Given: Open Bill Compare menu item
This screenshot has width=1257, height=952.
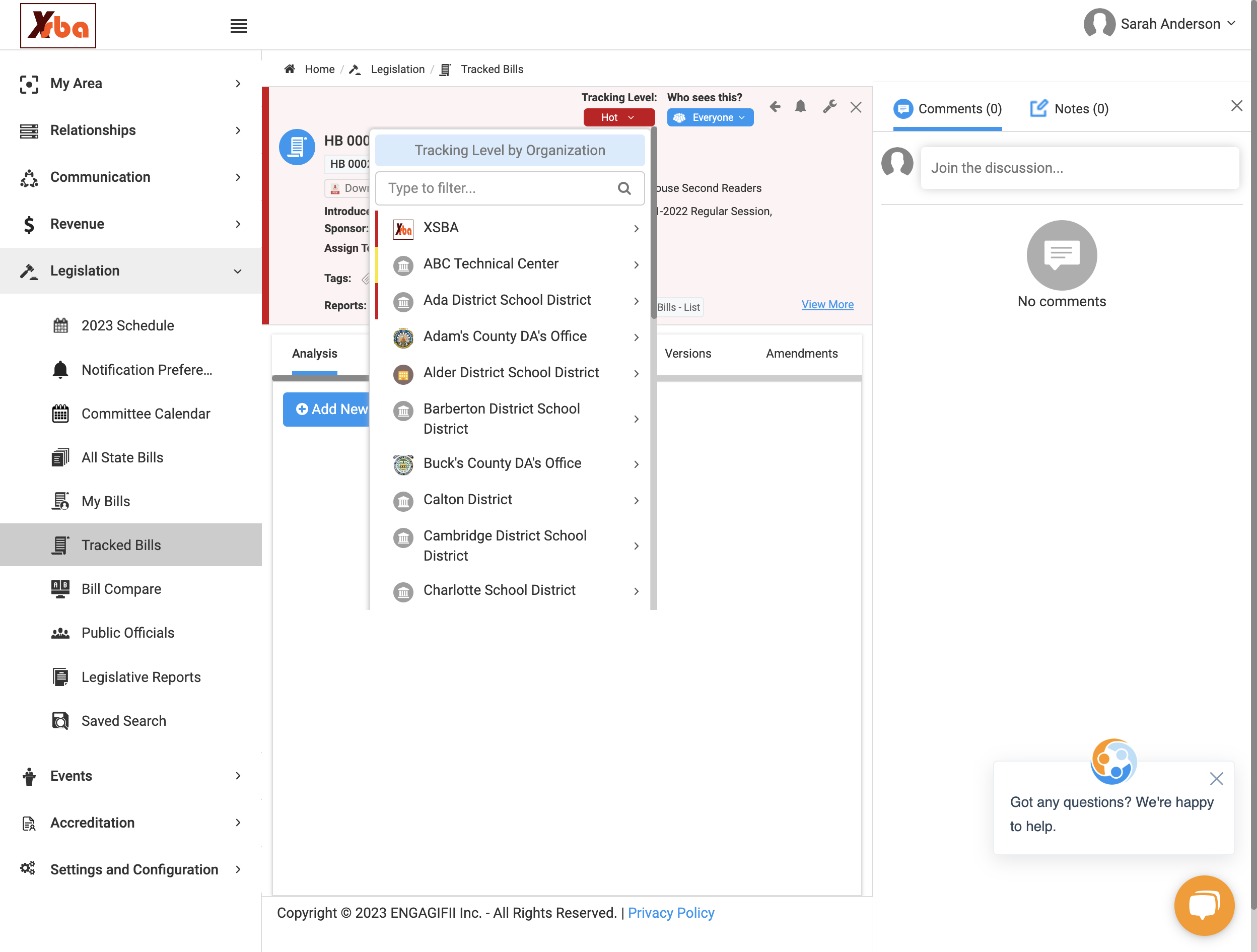Looking at the screenshot, I should click(x=131, y=589).
